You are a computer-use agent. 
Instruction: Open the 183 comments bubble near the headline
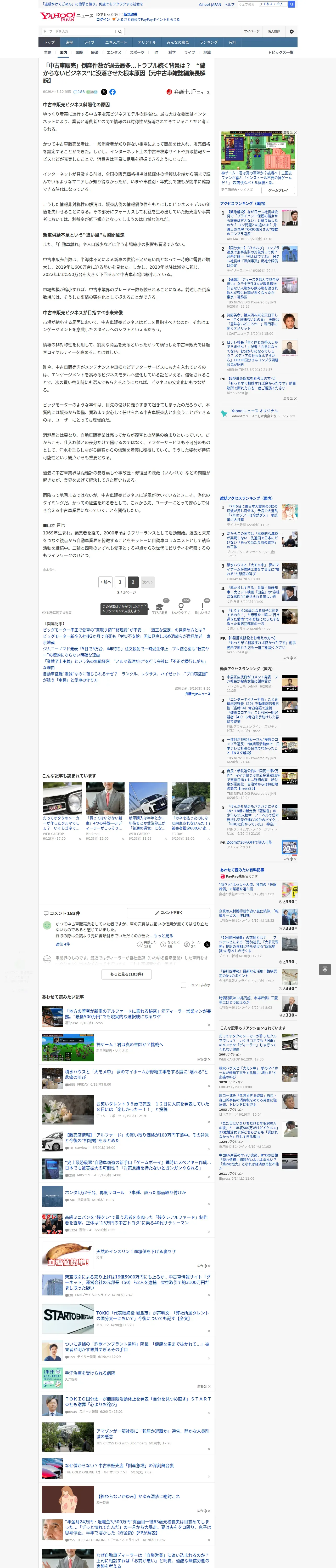[79, 92]
